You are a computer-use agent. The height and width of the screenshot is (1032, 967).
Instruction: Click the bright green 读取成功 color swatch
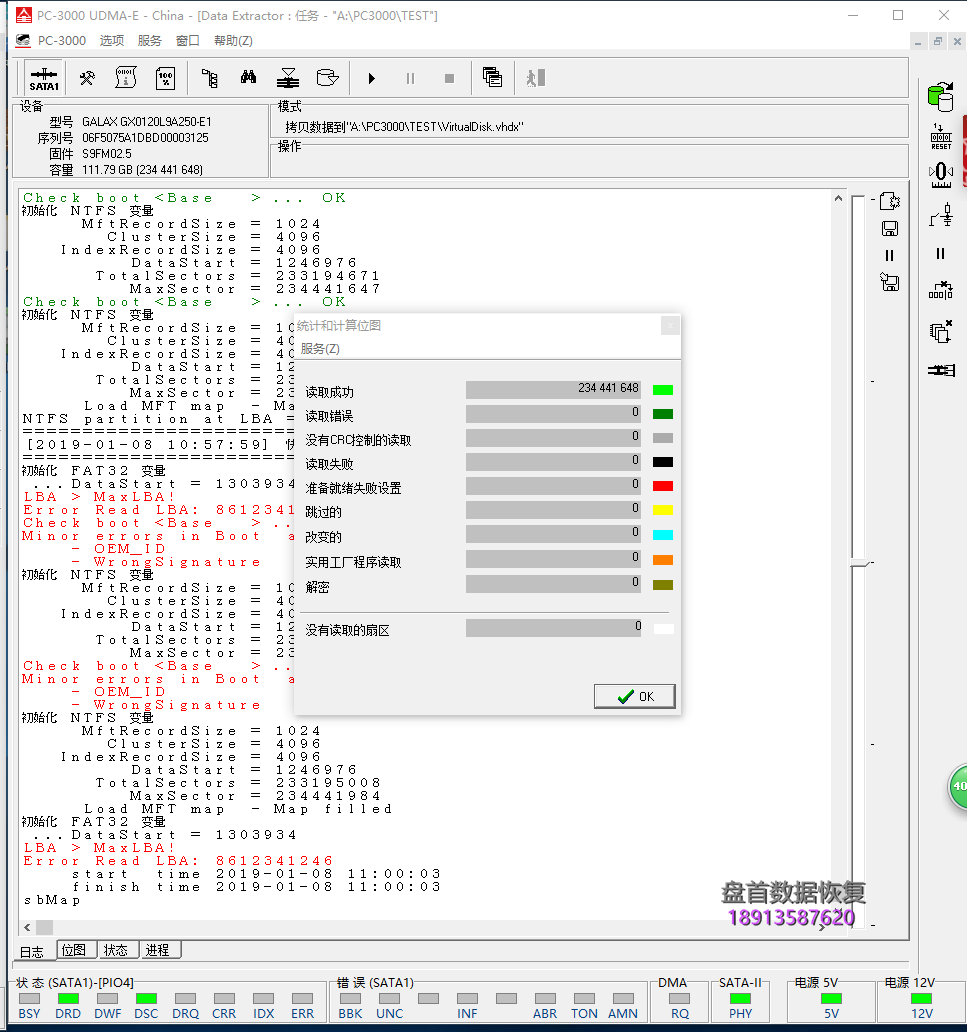coord(662,390)
